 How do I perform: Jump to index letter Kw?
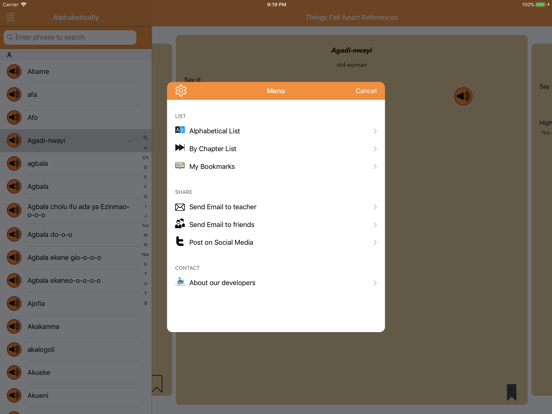tap(145, 225)
